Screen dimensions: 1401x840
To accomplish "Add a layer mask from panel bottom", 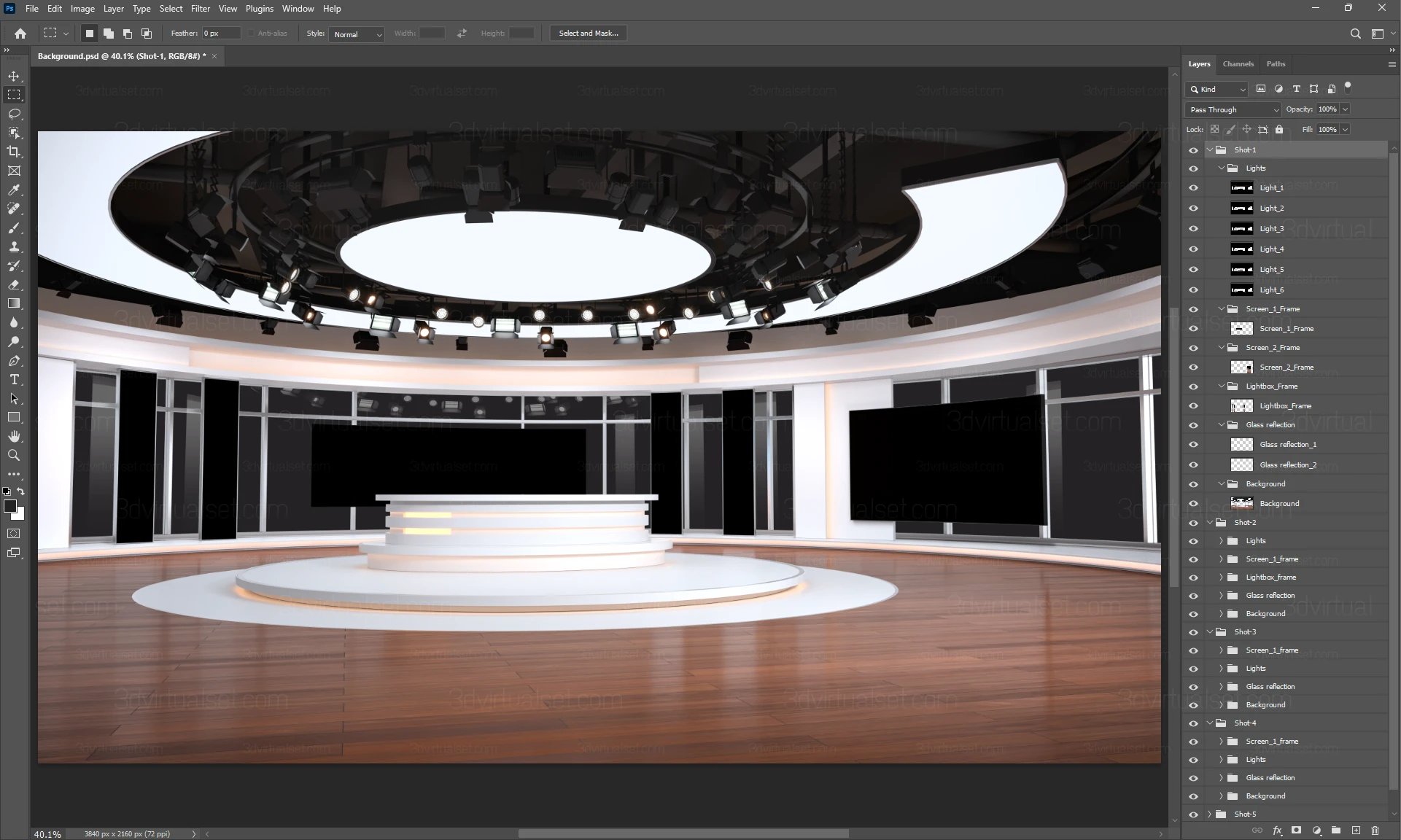I will [1296, 830].
